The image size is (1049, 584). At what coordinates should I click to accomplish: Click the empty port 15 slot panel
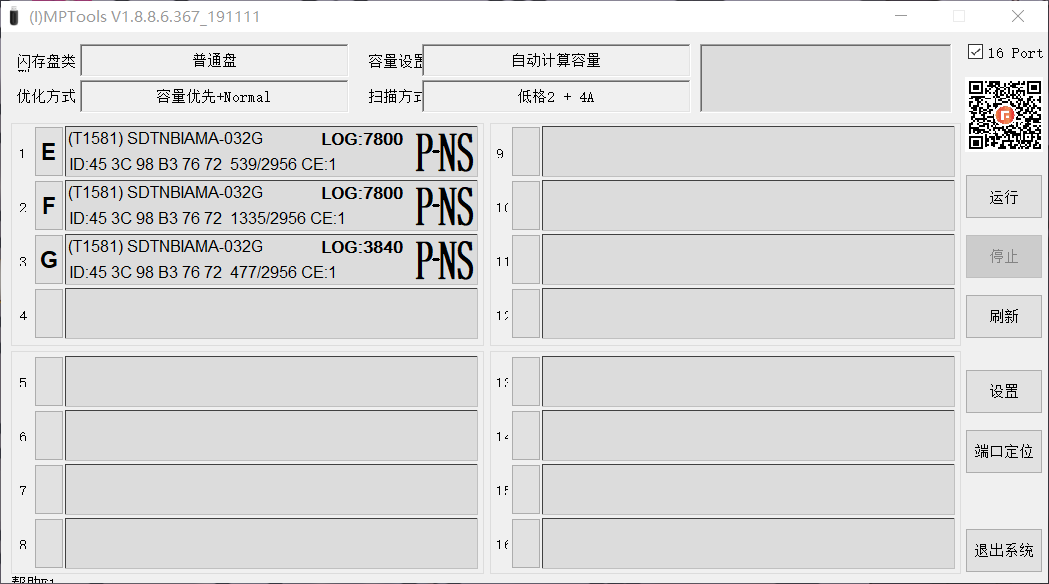click(x=748, y=490)
